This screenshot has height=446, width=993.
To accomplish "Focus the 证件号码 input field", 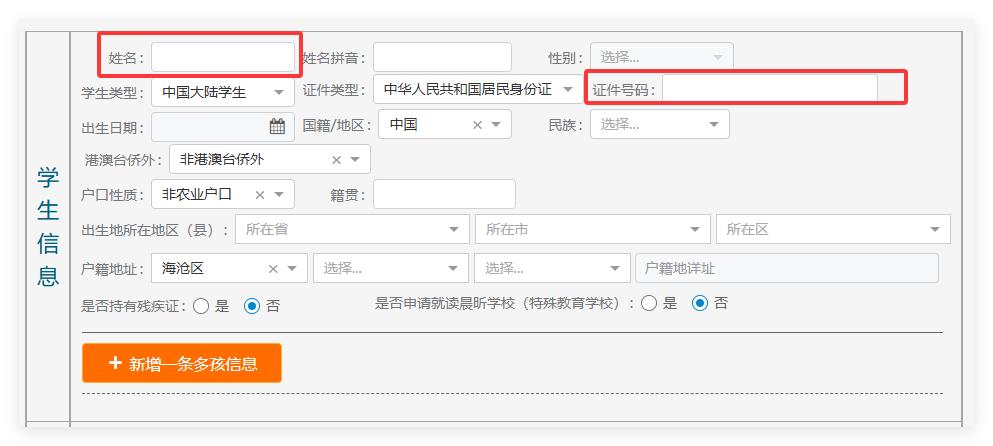I will click(770, 89).
